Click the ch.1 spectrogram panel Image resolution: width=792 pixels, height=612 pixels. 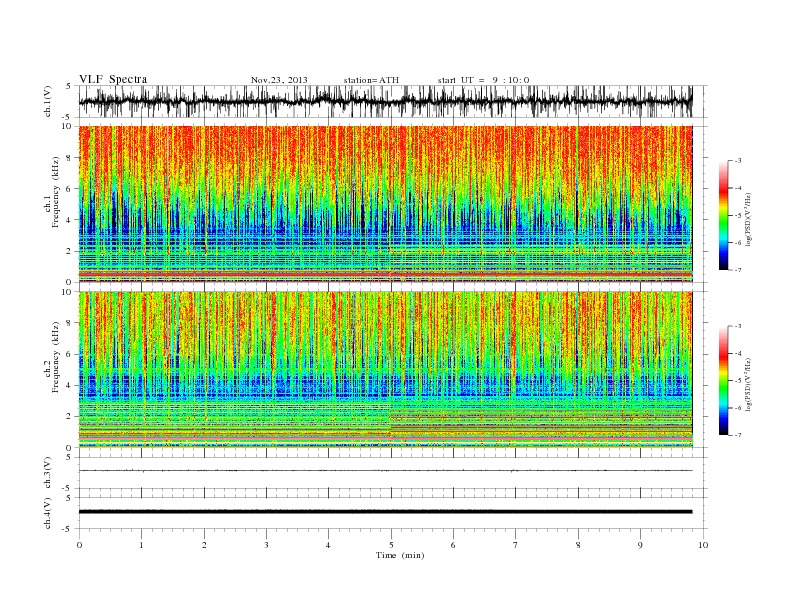pos(385,204)
